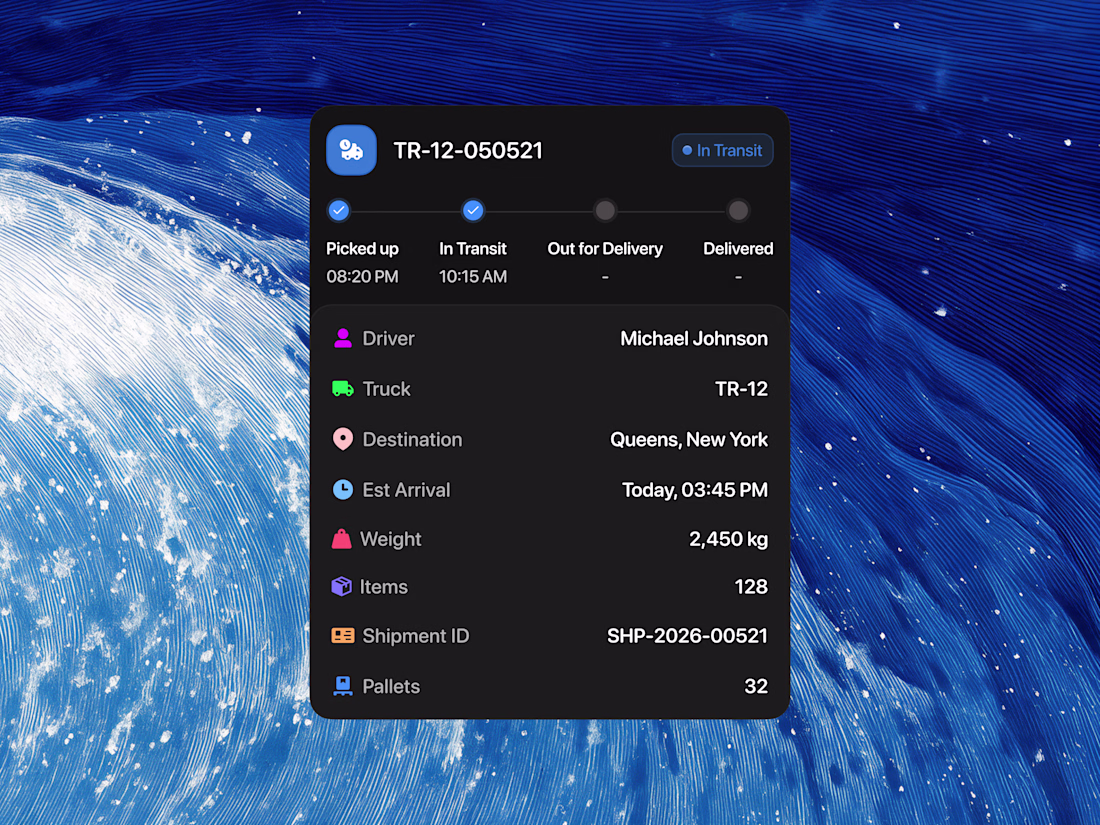
Task: Select the Out for Delivery step circle
Action: (605, 210)
